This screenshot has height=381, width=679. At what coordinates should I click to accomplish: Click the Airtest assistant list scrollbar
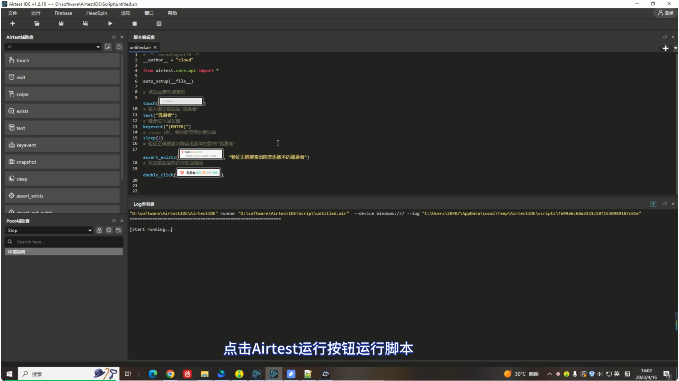(x=122, y=117)
